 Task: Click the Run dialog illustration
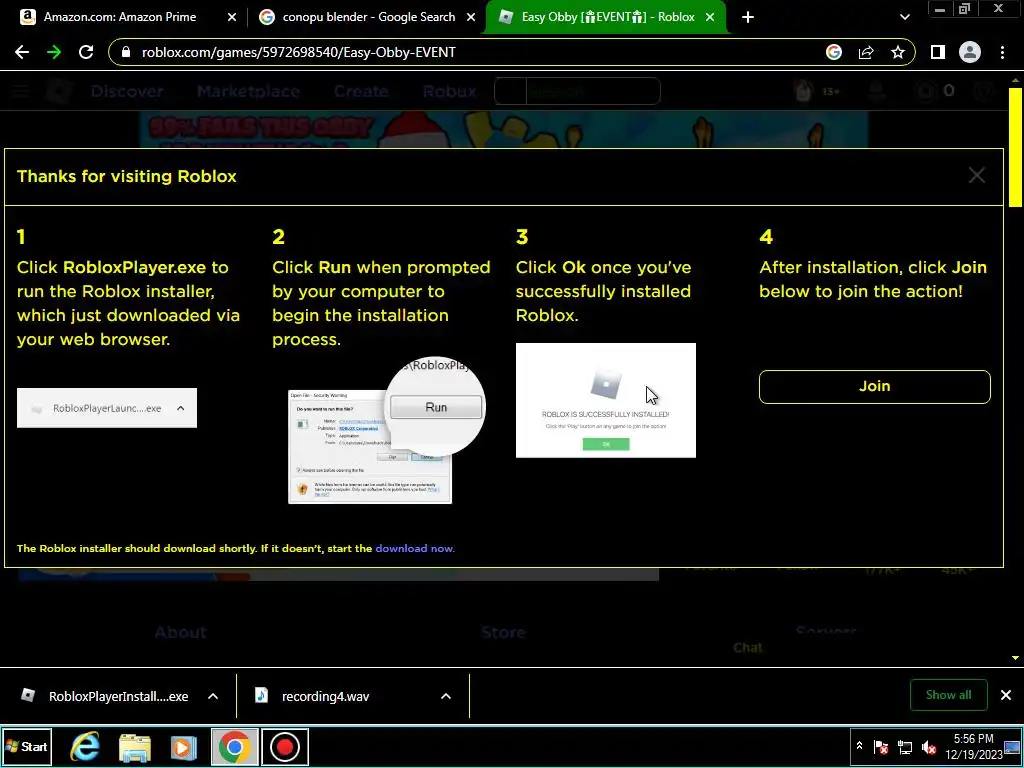tap(387, 430)
